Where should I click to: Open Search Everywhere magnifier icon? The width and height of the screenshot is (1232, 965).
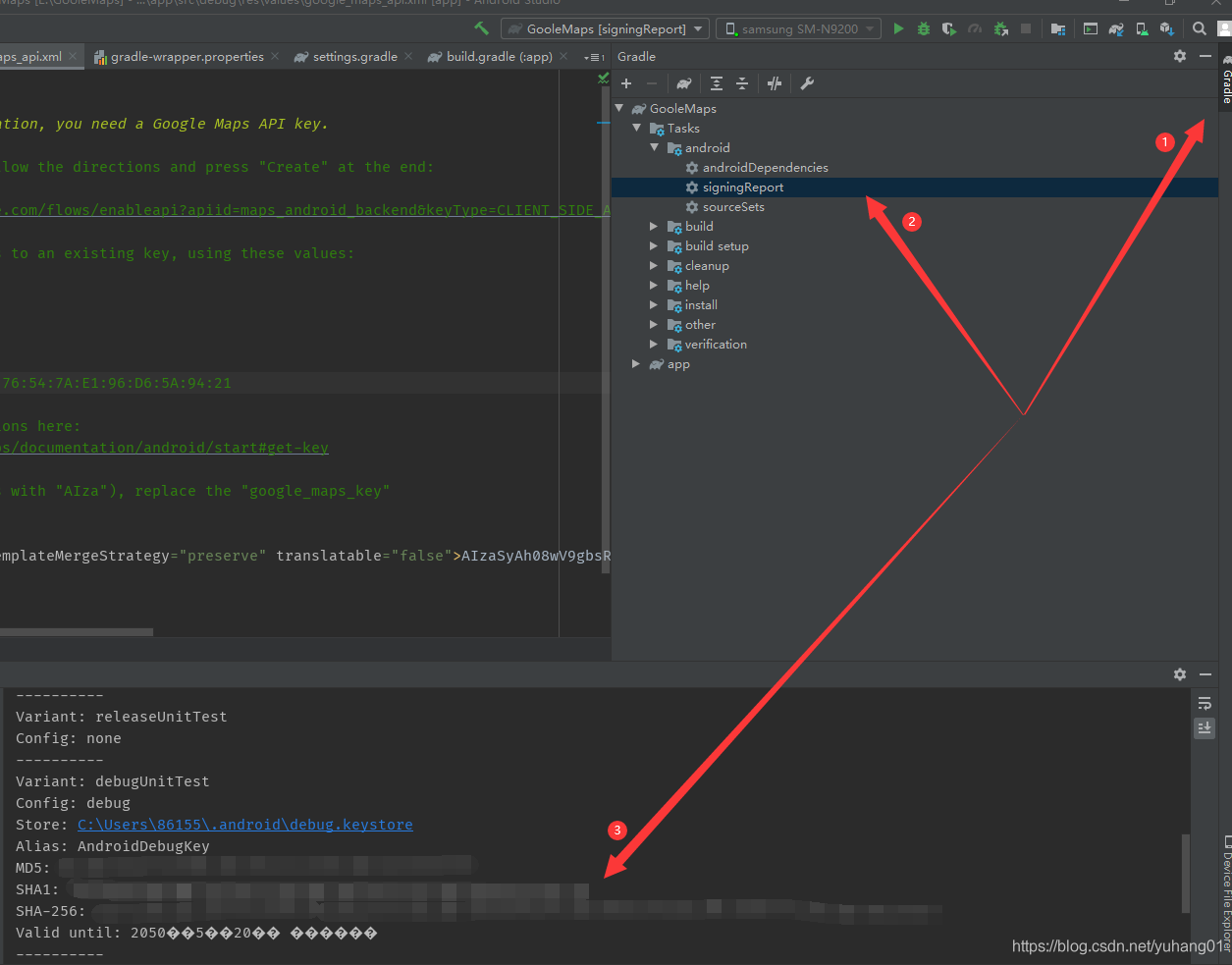(1200, 28)
